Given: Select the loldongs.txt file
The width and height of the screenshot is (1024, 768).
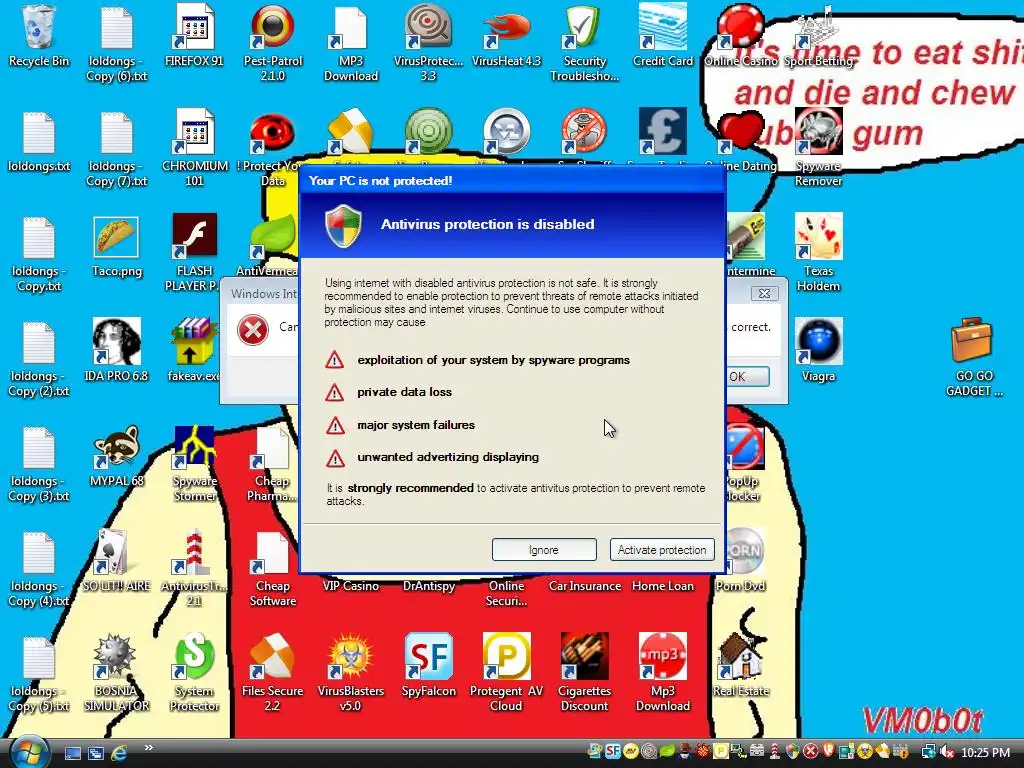Looking at the screenshot, I should 39,141.
